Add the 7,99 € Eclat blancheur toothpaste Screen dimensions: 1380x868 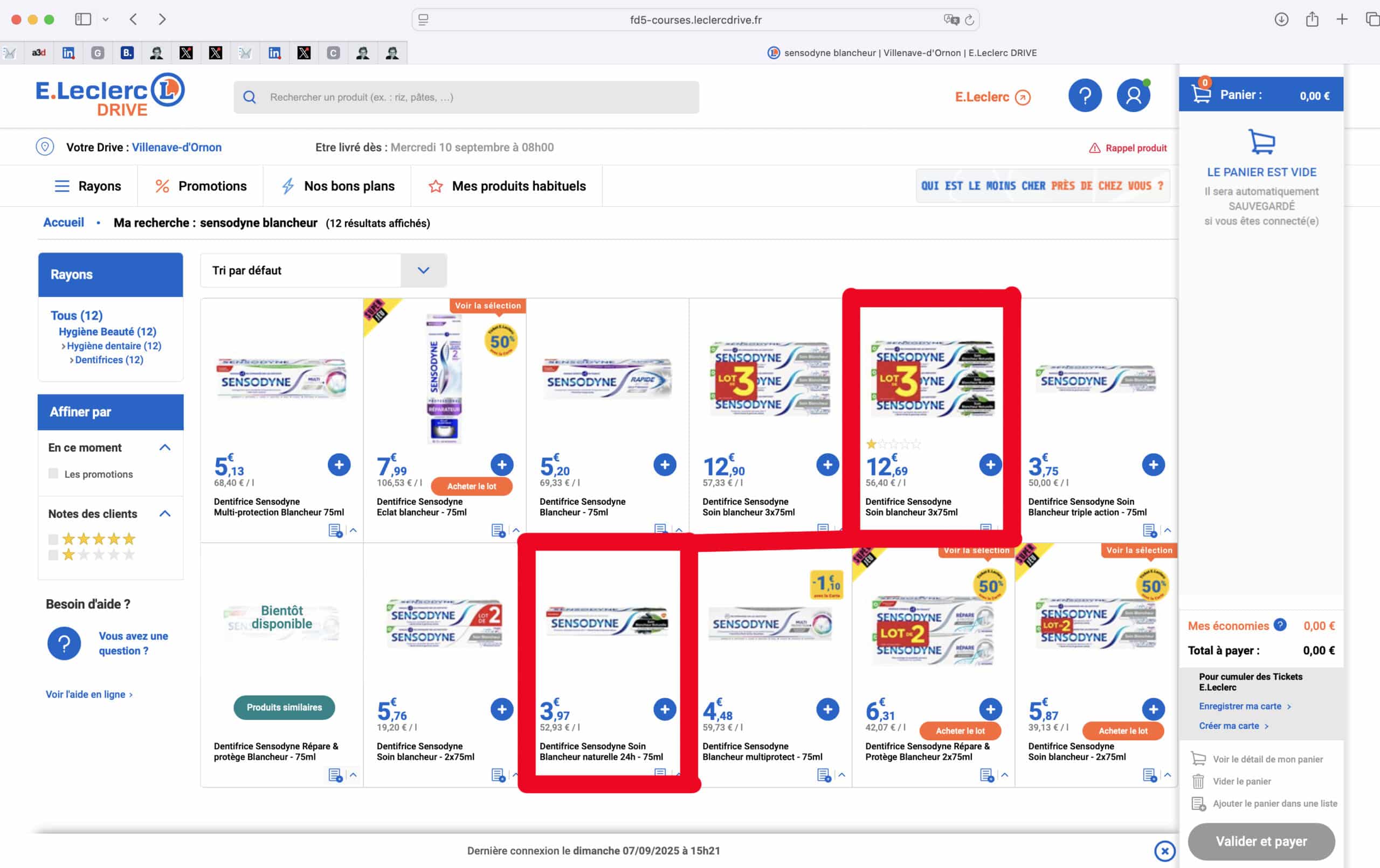[x=502, y=464]
